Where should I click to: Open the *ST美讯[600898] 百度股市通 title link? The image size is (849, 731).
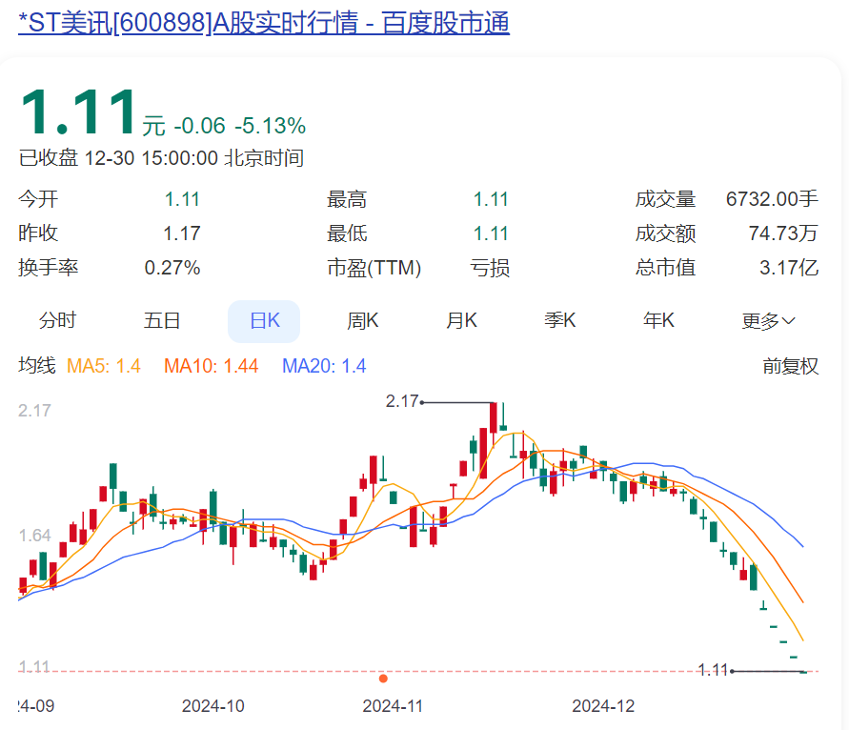pyautogui.click(x=264, y=23)
